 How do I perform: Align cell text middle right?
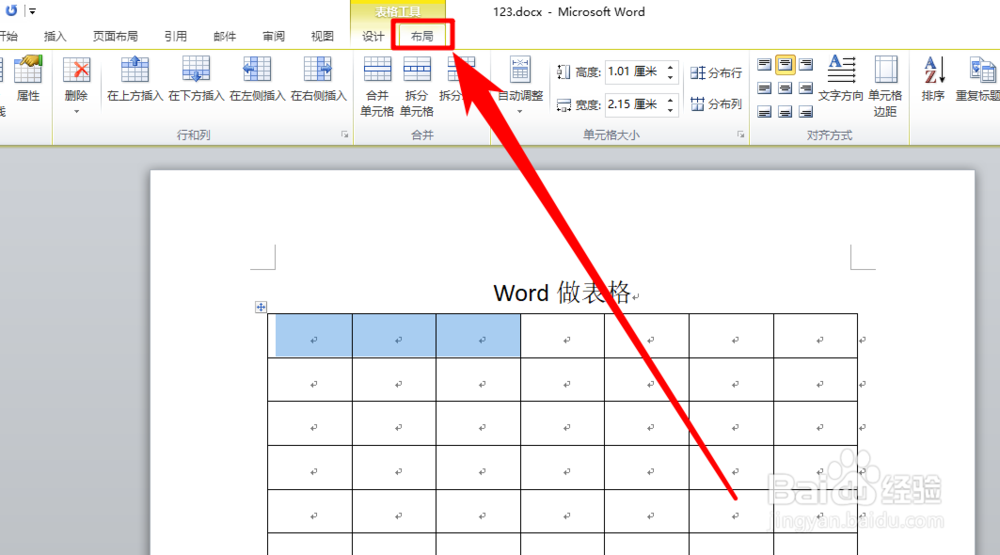coord(806,88)
